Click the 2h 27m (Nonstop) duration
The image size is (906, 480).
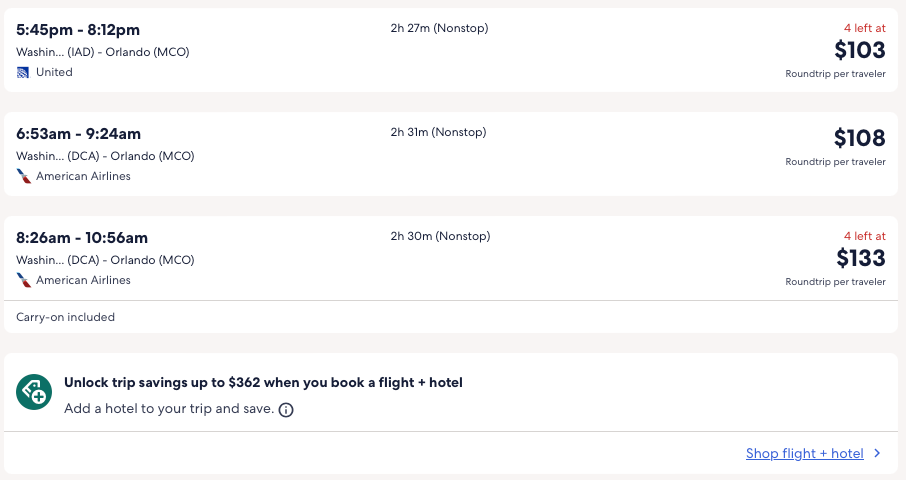click(x=439, y=28)
